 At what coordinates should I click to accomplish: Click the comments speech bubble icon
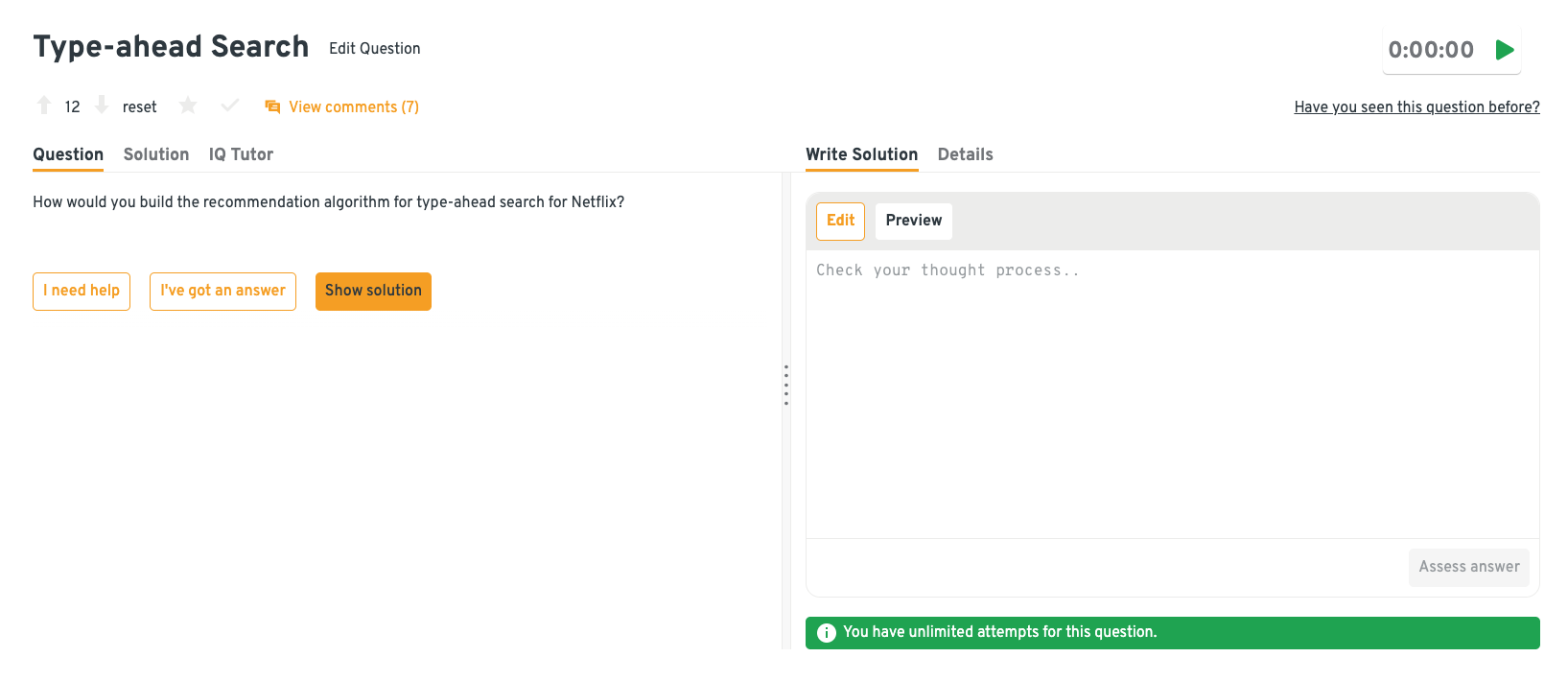pyautogui.click(x=272, y=106)
